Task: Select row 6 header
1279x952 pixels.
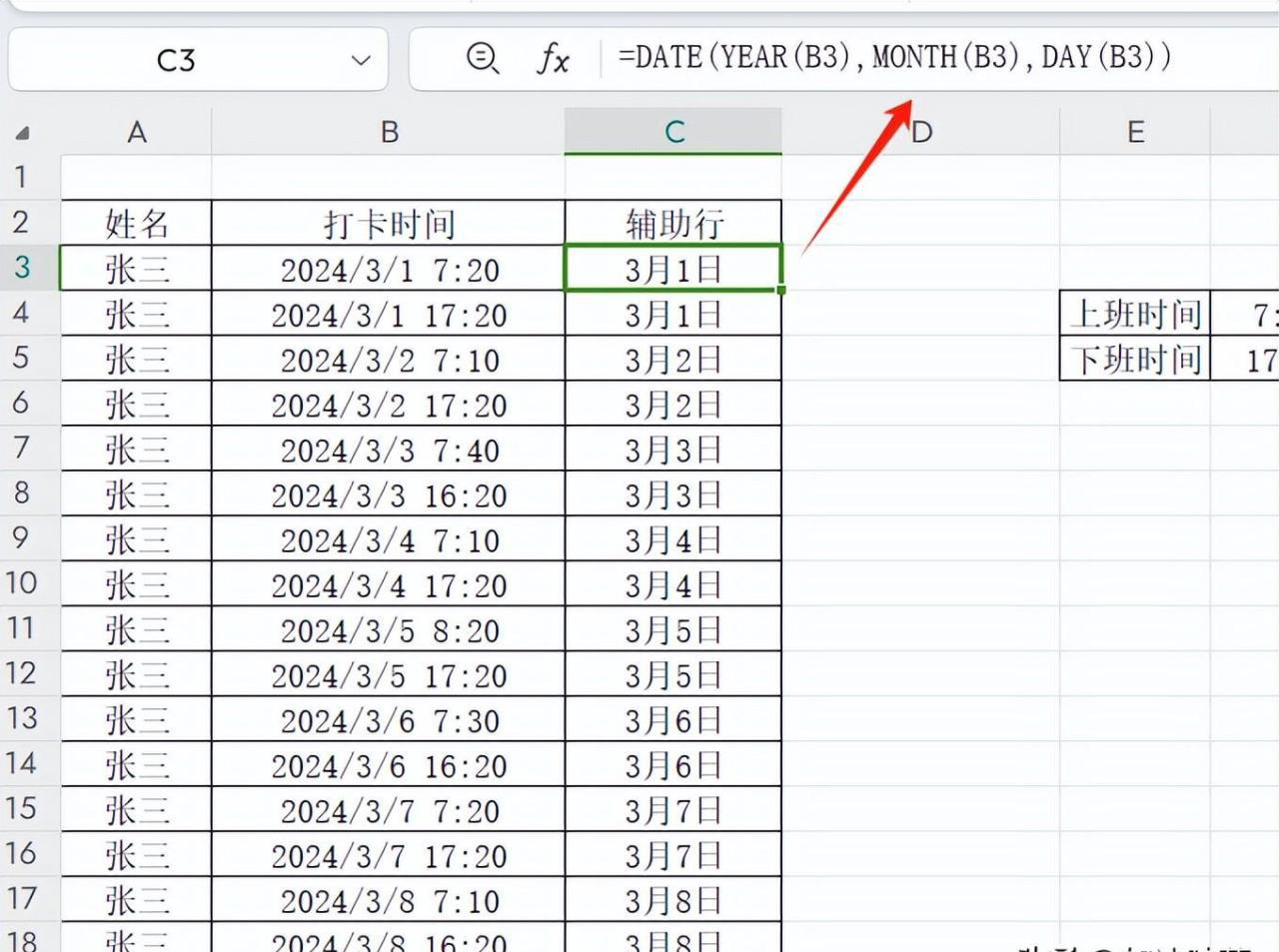Action: [x=30, y=403]
